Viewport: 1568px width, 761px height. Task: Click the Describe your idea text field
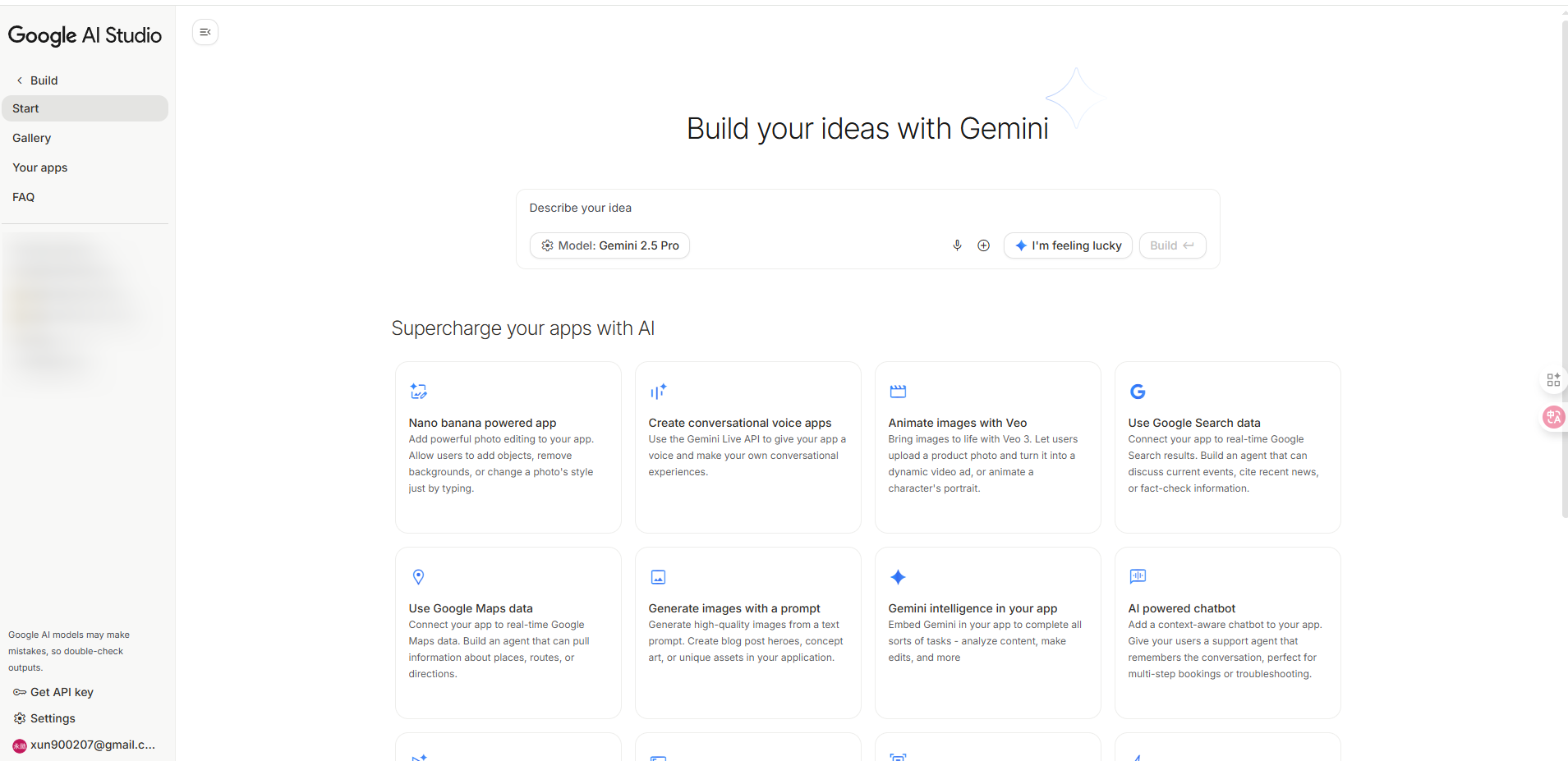(867, 208)
